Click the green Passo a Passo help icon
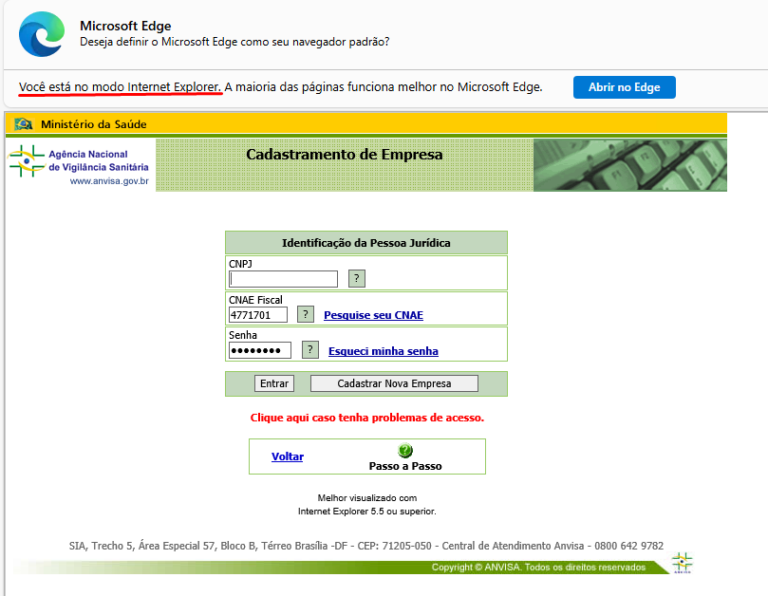Screen dimensions: 768x596 tap(405, 451)
